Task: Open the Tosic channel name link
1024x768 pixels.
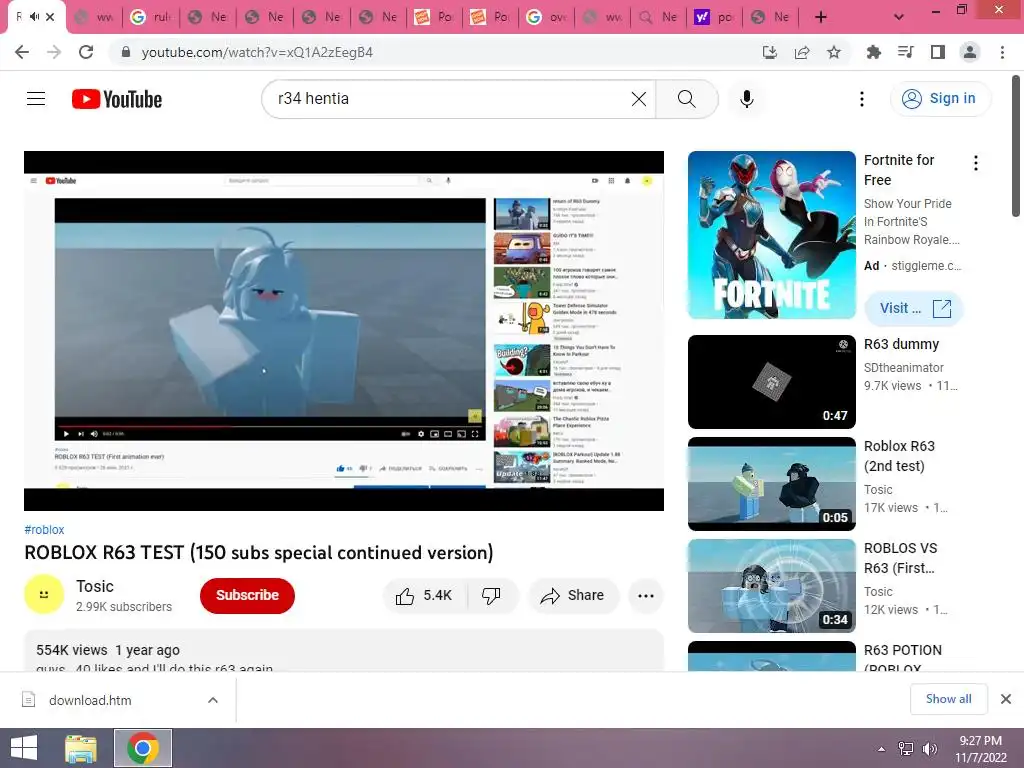Action: (95, 586)
